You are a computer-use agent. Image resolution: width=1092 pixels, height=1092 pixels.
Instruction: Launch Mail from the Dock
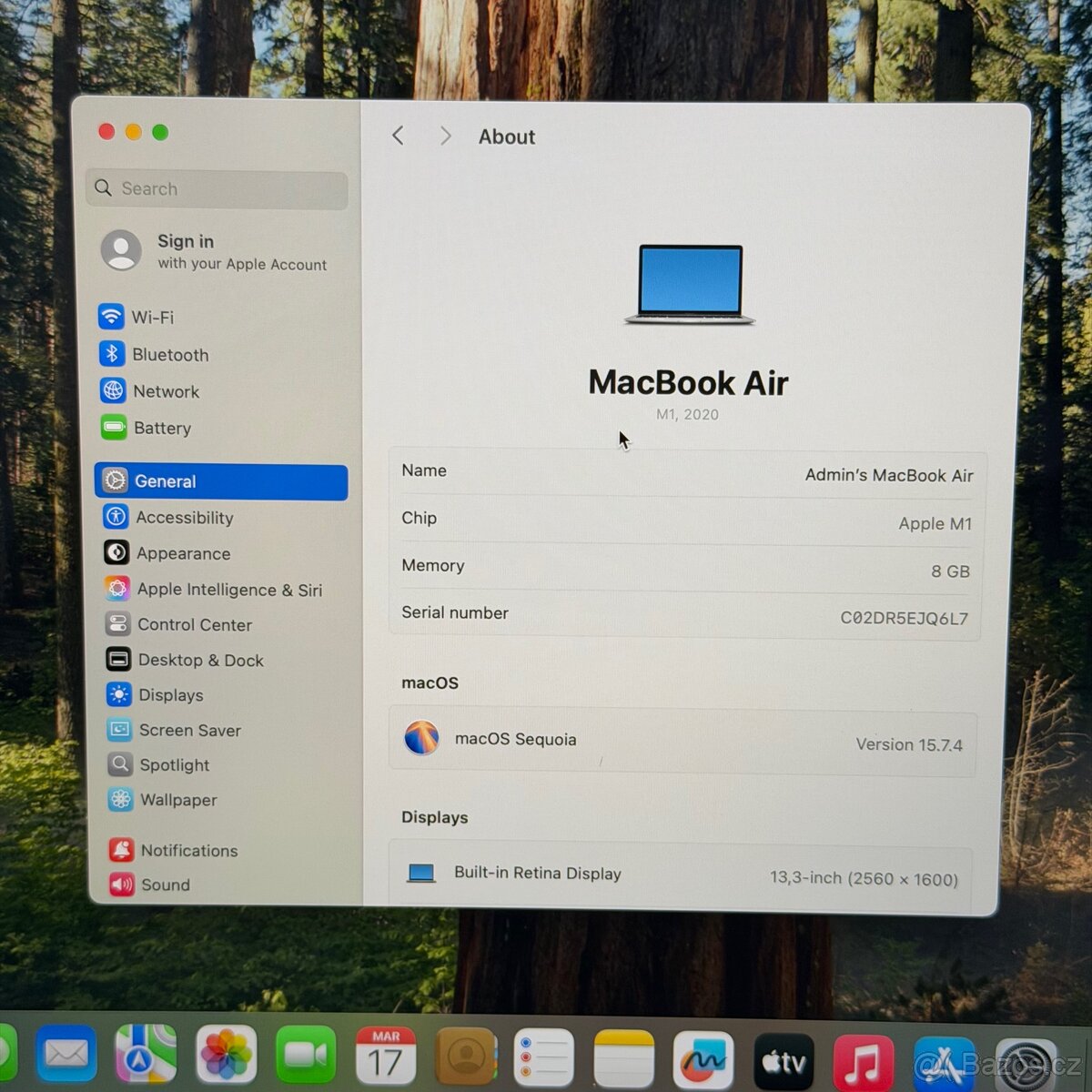pyautogui.click(x=66, y=1055)
